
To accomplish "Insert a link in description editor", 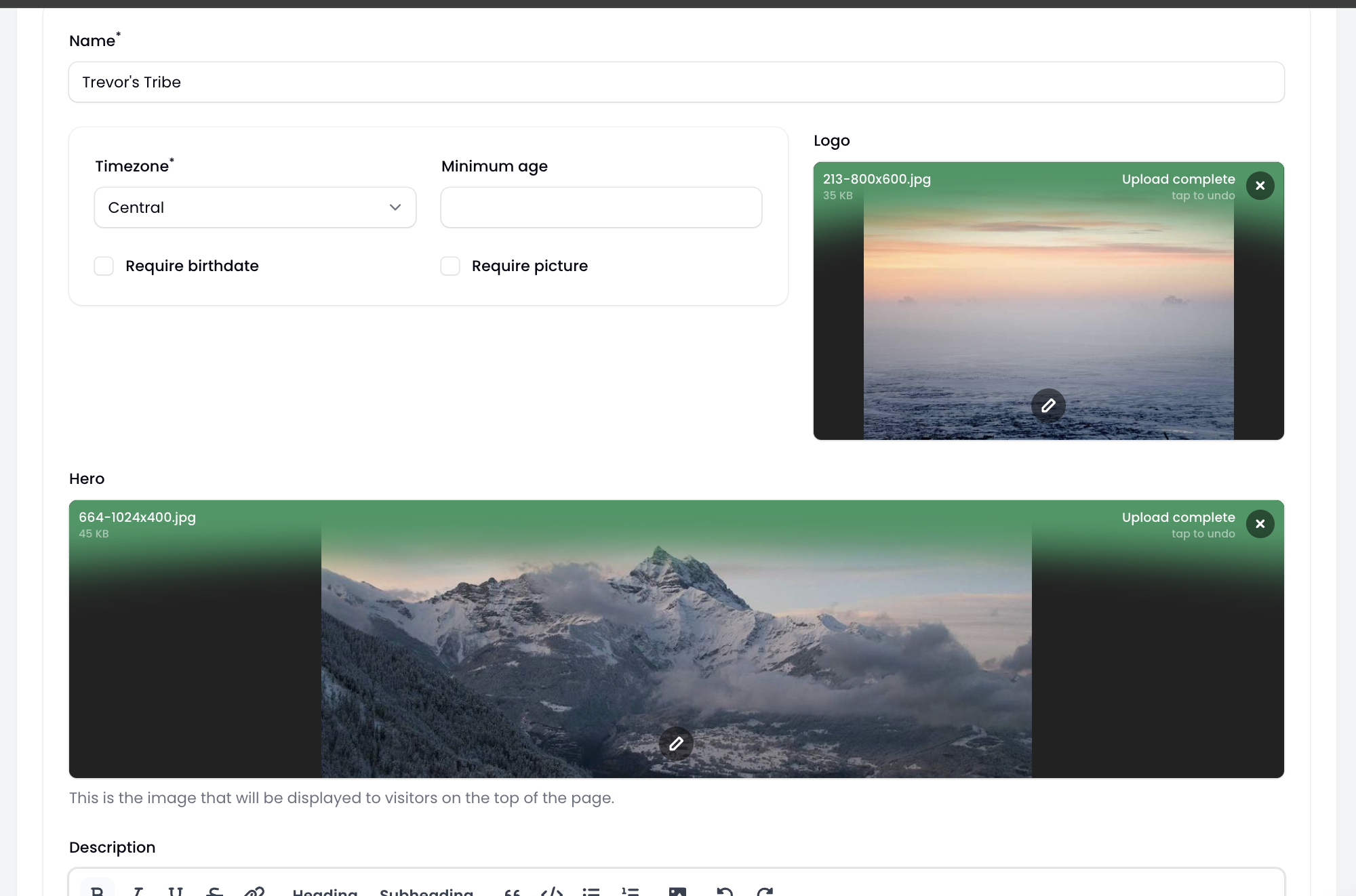I will tap(254, 891).
